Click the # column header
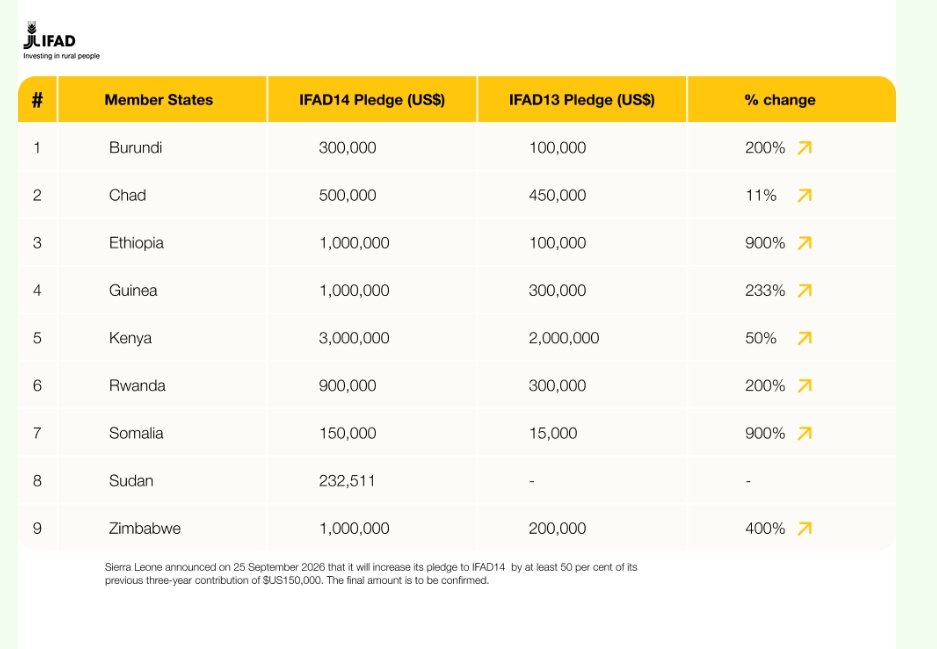937x649 pixels. (37, 100)
